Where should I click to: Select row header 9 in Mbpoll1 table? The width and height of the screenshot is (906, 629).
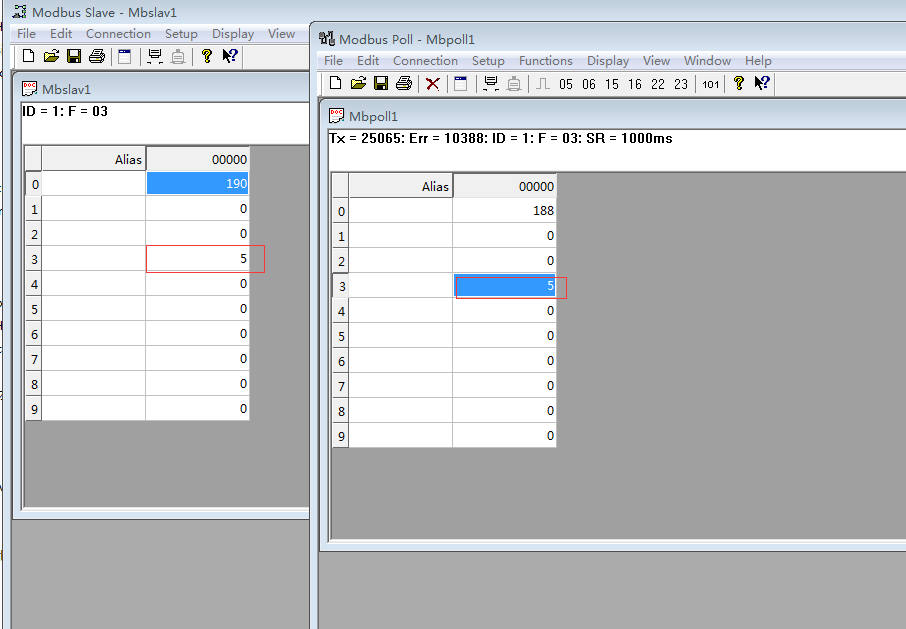coord(340,436)
